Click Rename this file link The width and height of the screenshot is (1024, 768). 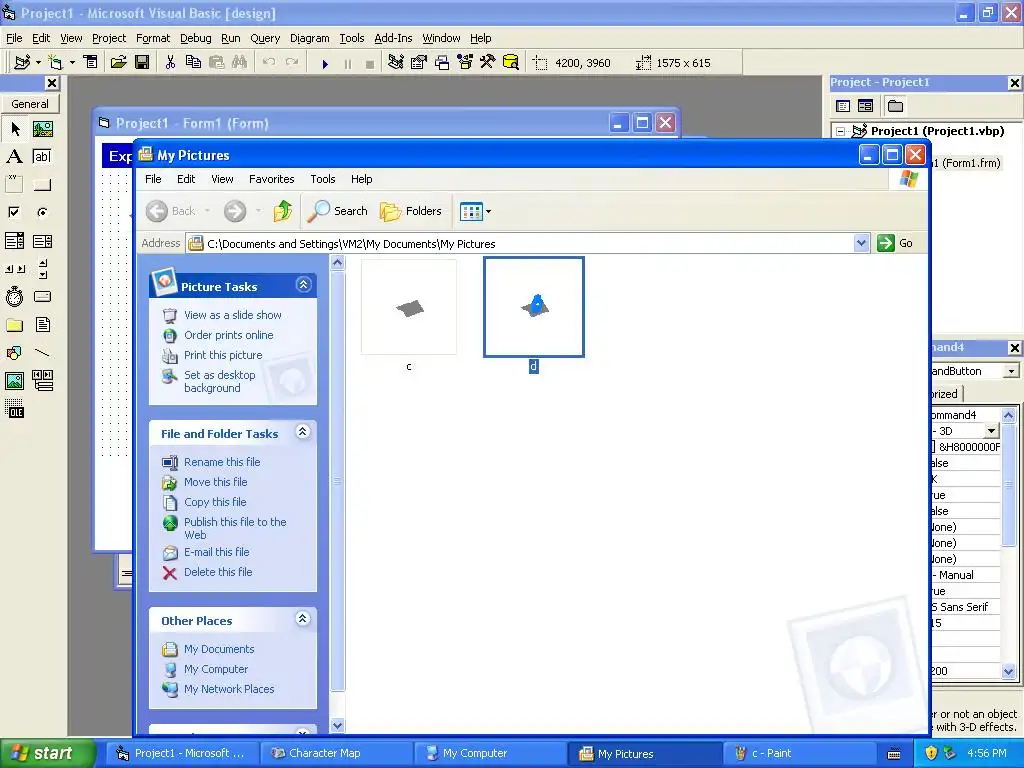tap(222, 462)
